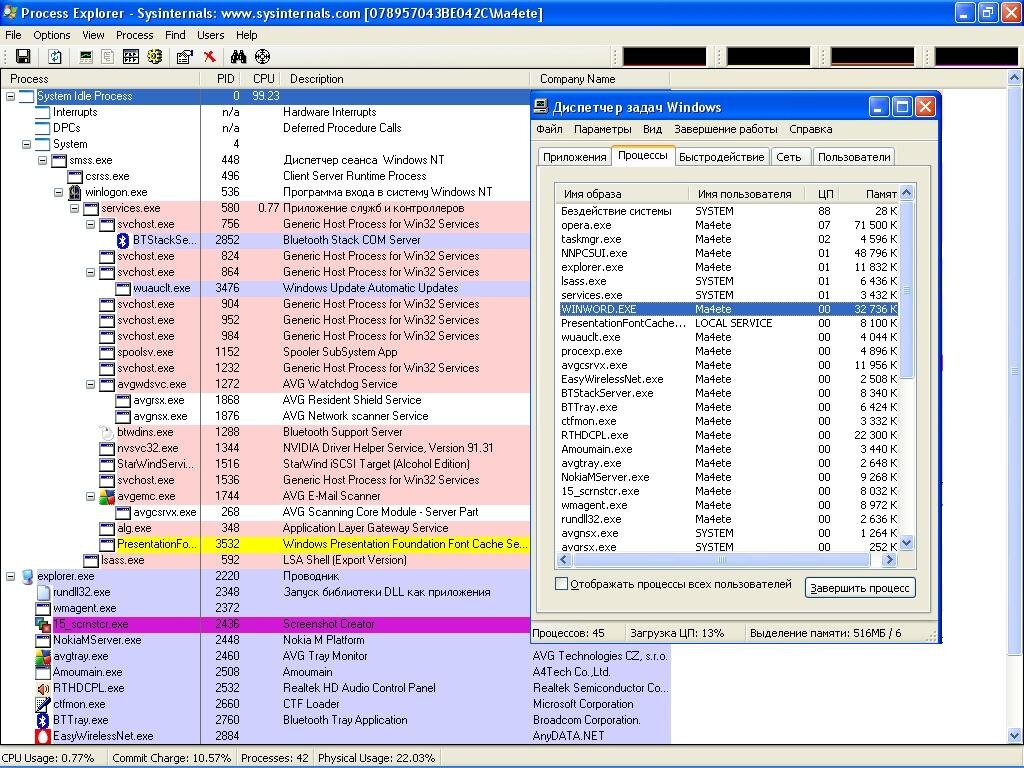Open Task Manager's Завершение работы menu
Viewport: 1024px width, 768px height.
(x=726, y=129)
